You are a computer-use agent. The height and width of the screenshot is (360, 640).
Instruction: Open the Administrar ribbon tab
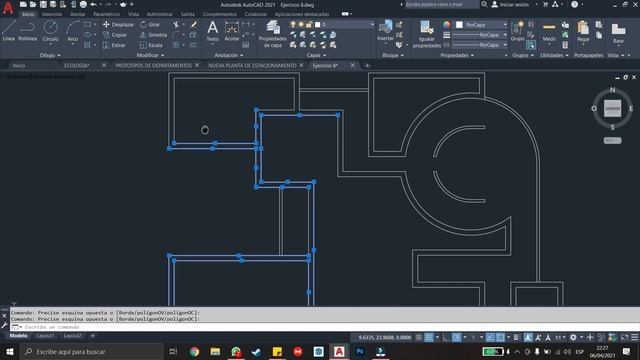(x=160, y=14)
